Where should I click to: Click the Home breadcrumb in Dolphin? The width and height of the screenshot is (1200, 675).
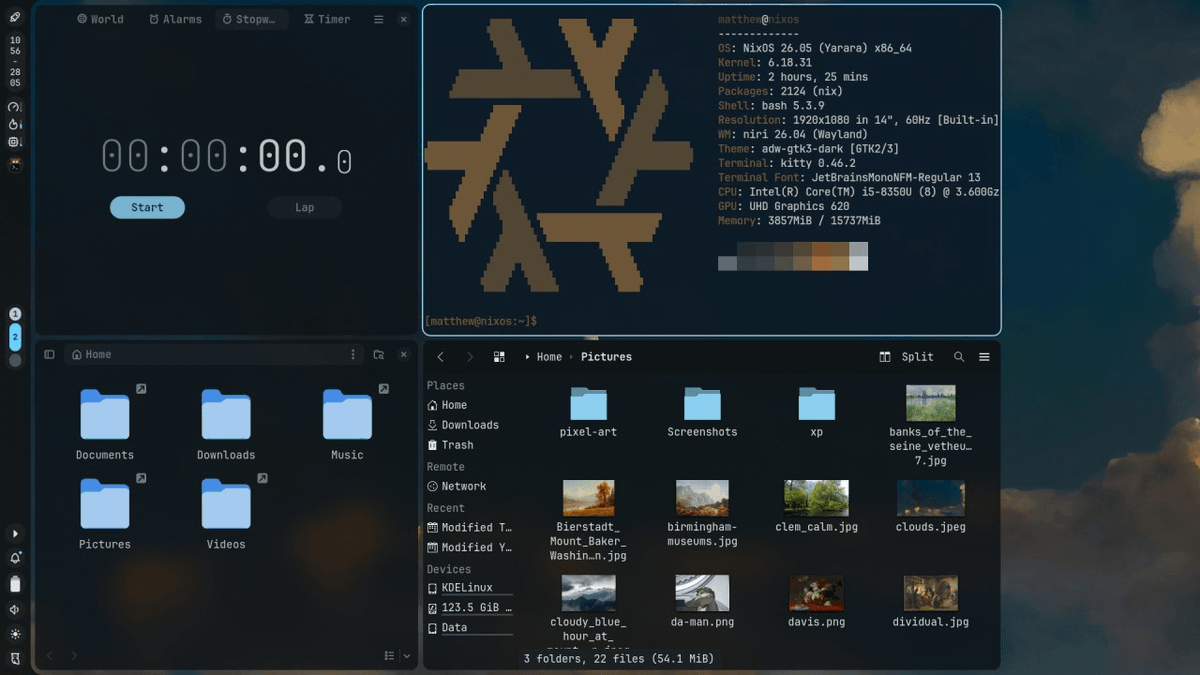click(549, 357)
